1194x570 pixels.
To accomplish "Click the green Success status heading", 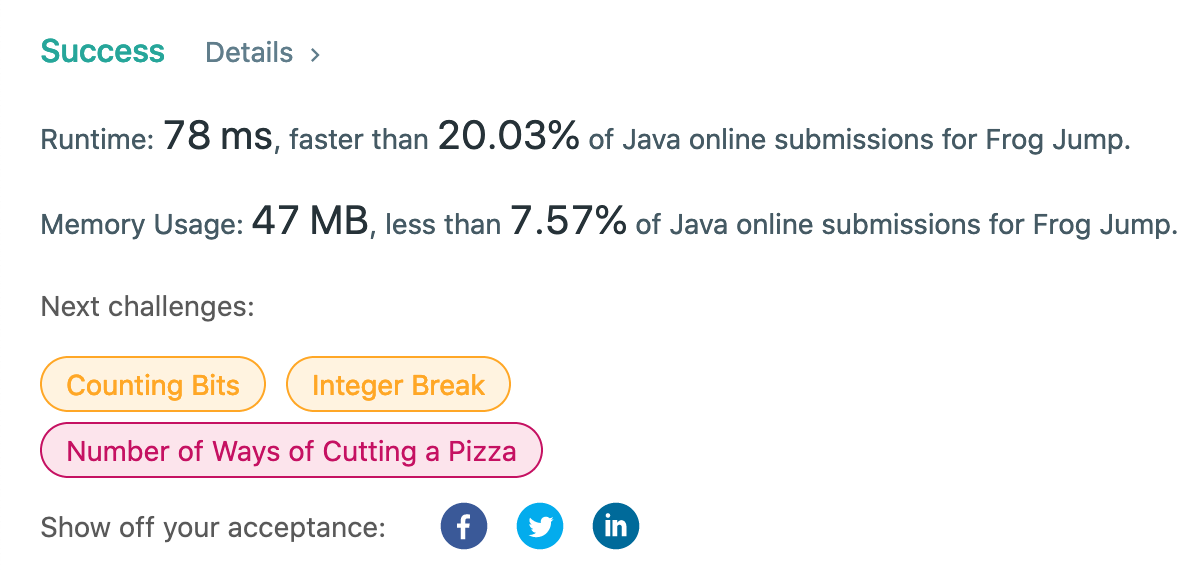I will [x=102, y=51].
